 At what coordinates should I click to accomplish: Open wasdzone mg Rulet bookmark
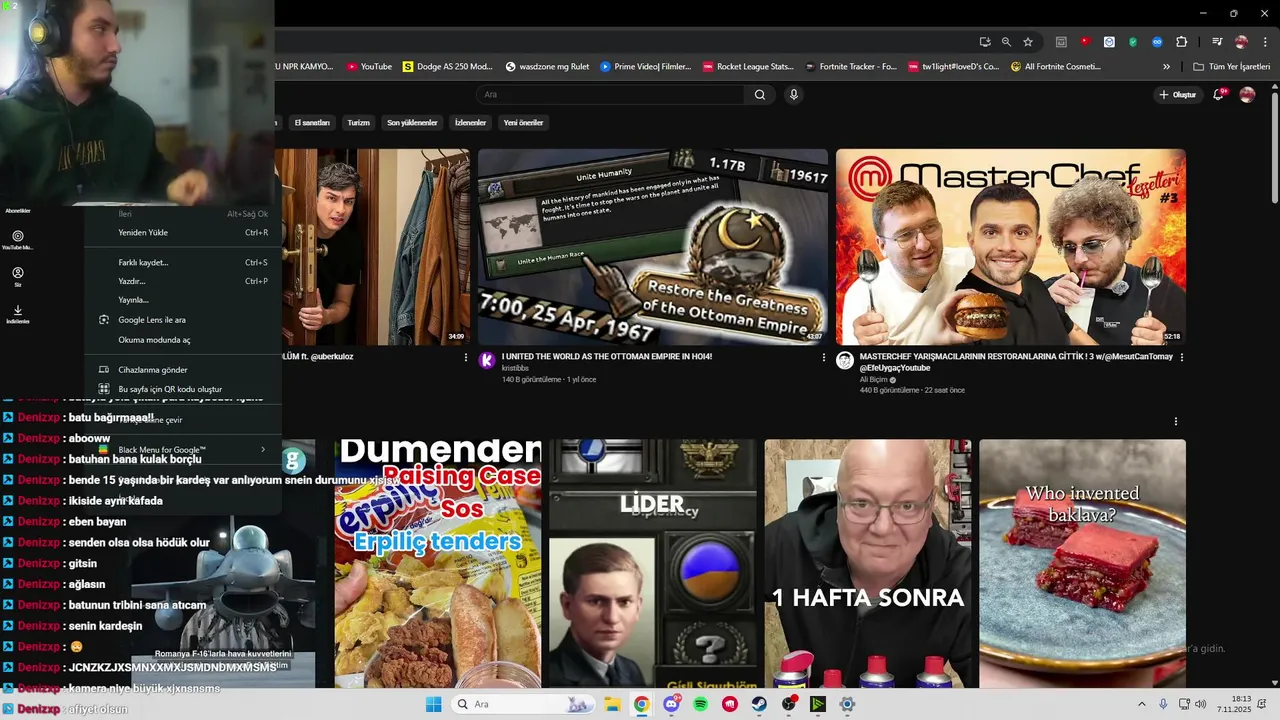[548, 67]
